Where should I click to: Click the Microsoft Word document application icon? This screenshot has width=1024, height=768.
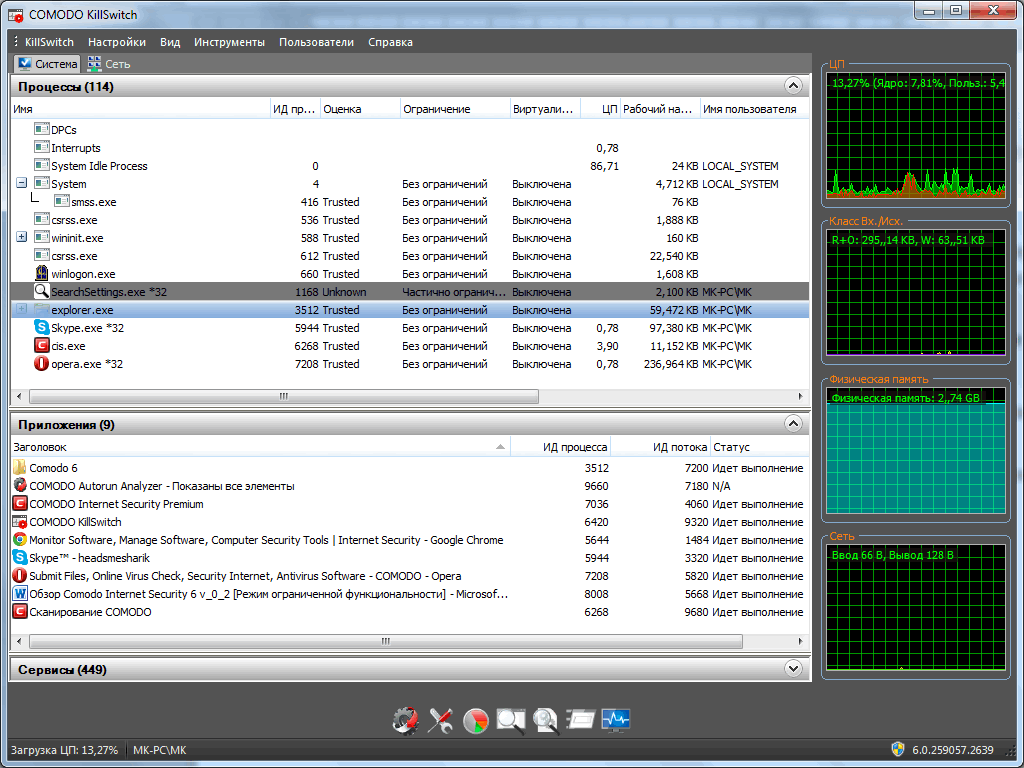click(x=20, y=594)
